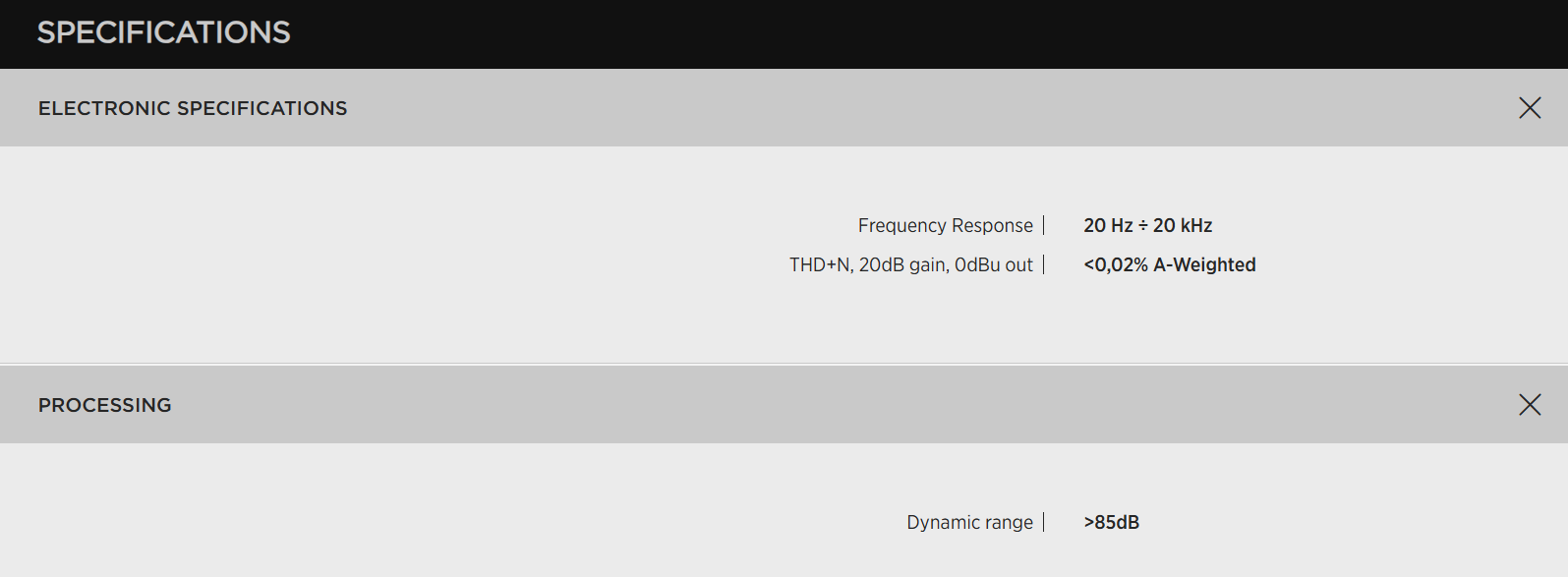Click the word Weighted in the THD+N value

1214,265
